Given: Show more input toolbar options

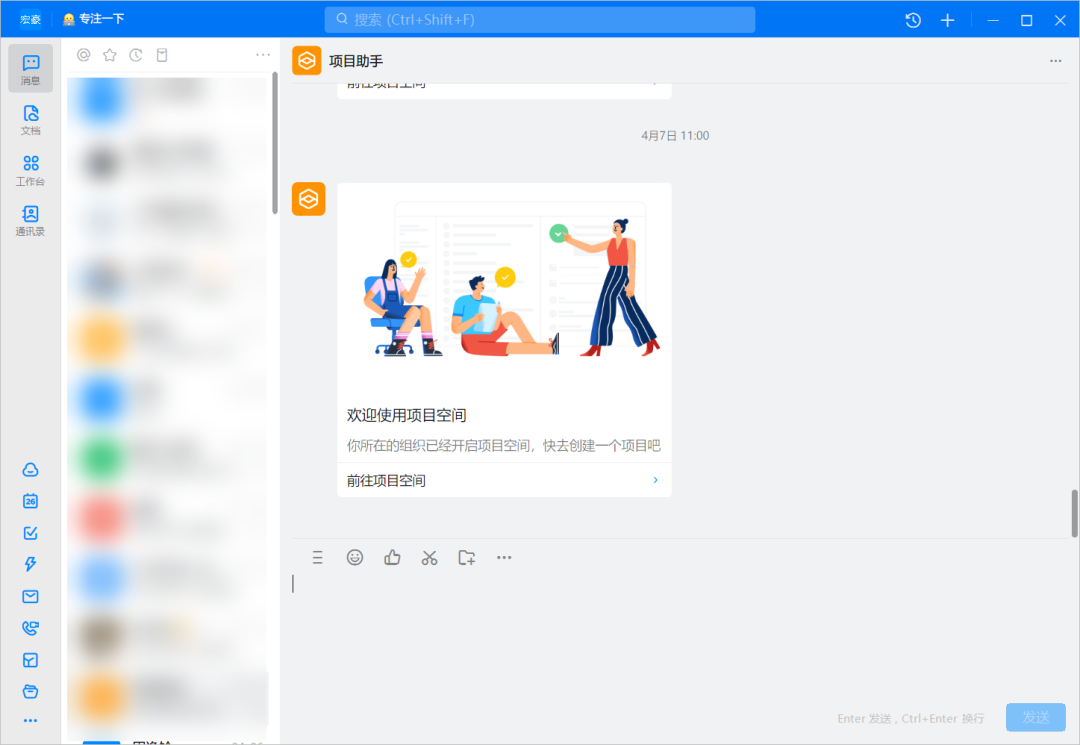Looking at the screenshot, I should pos(504,558).
